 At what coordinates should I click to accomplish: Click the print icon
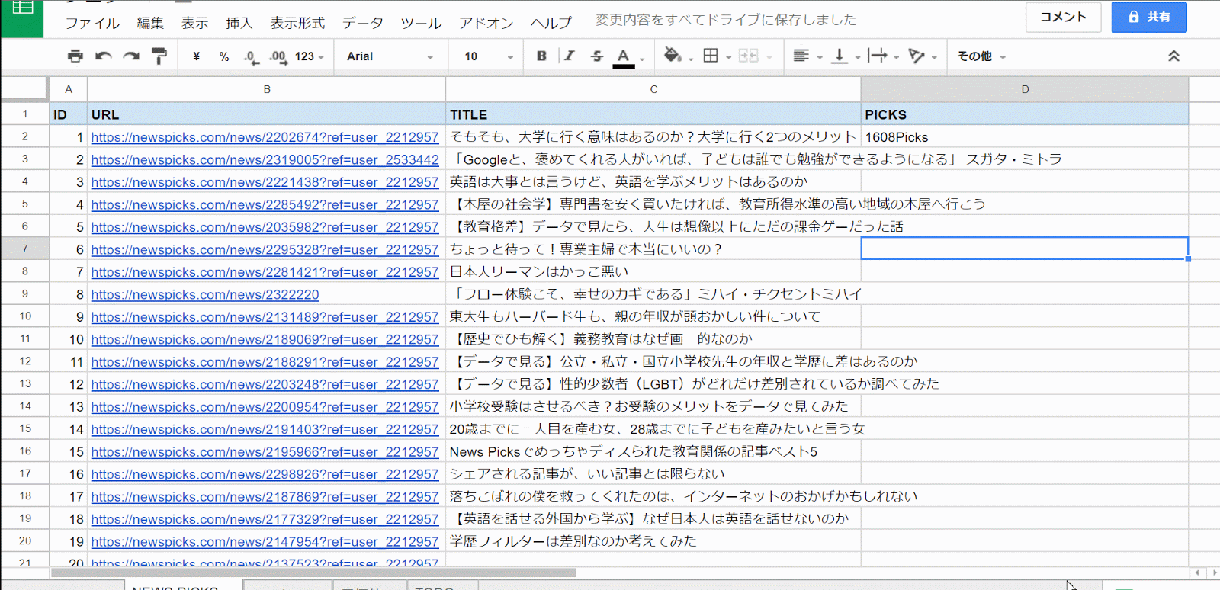pos(75,56)
